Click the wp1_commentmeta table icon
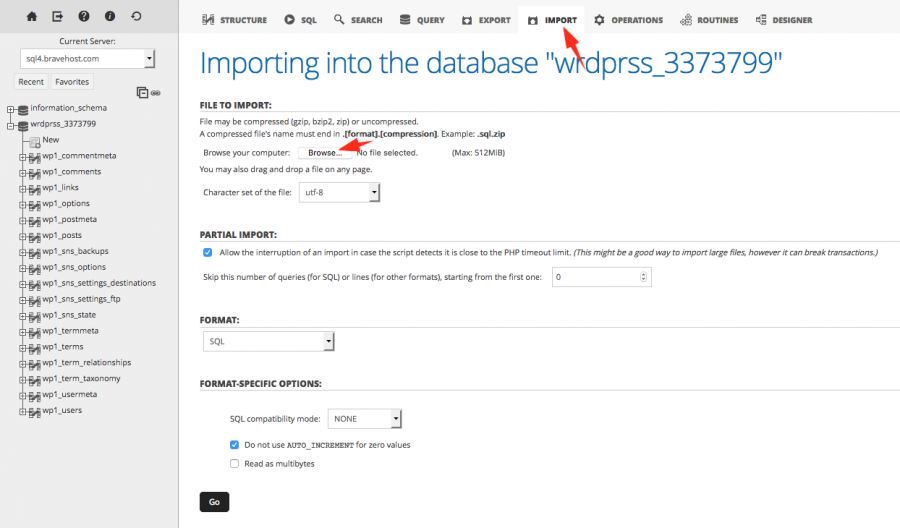This screenshot has width=900, height=528. (x=34, y=157)
